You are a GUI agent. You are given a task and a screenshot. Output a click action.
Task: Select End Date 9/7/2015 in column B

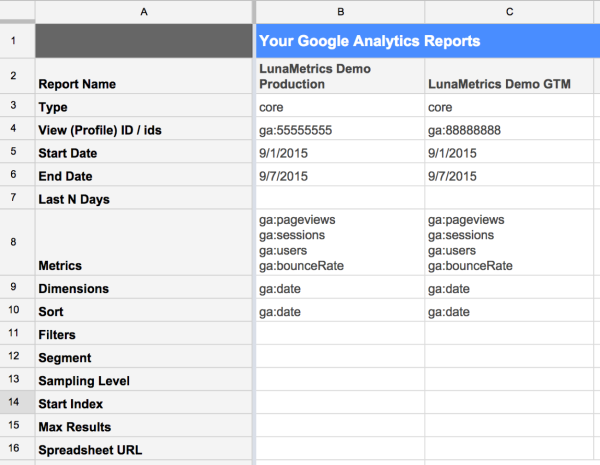(340, 175)
